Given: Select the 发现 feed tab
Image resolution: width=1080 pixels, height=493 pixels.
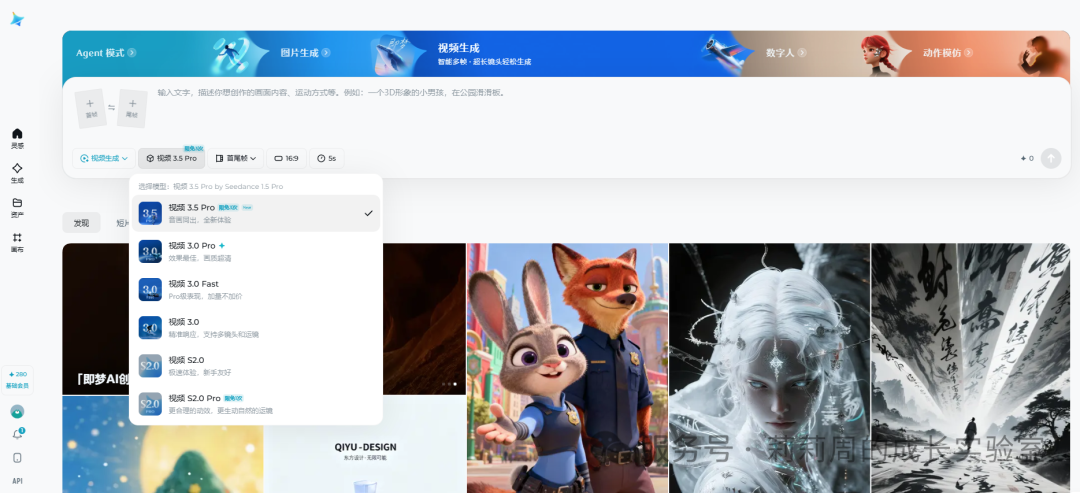Looking at the screenshot, I should [x=81, y=222].
